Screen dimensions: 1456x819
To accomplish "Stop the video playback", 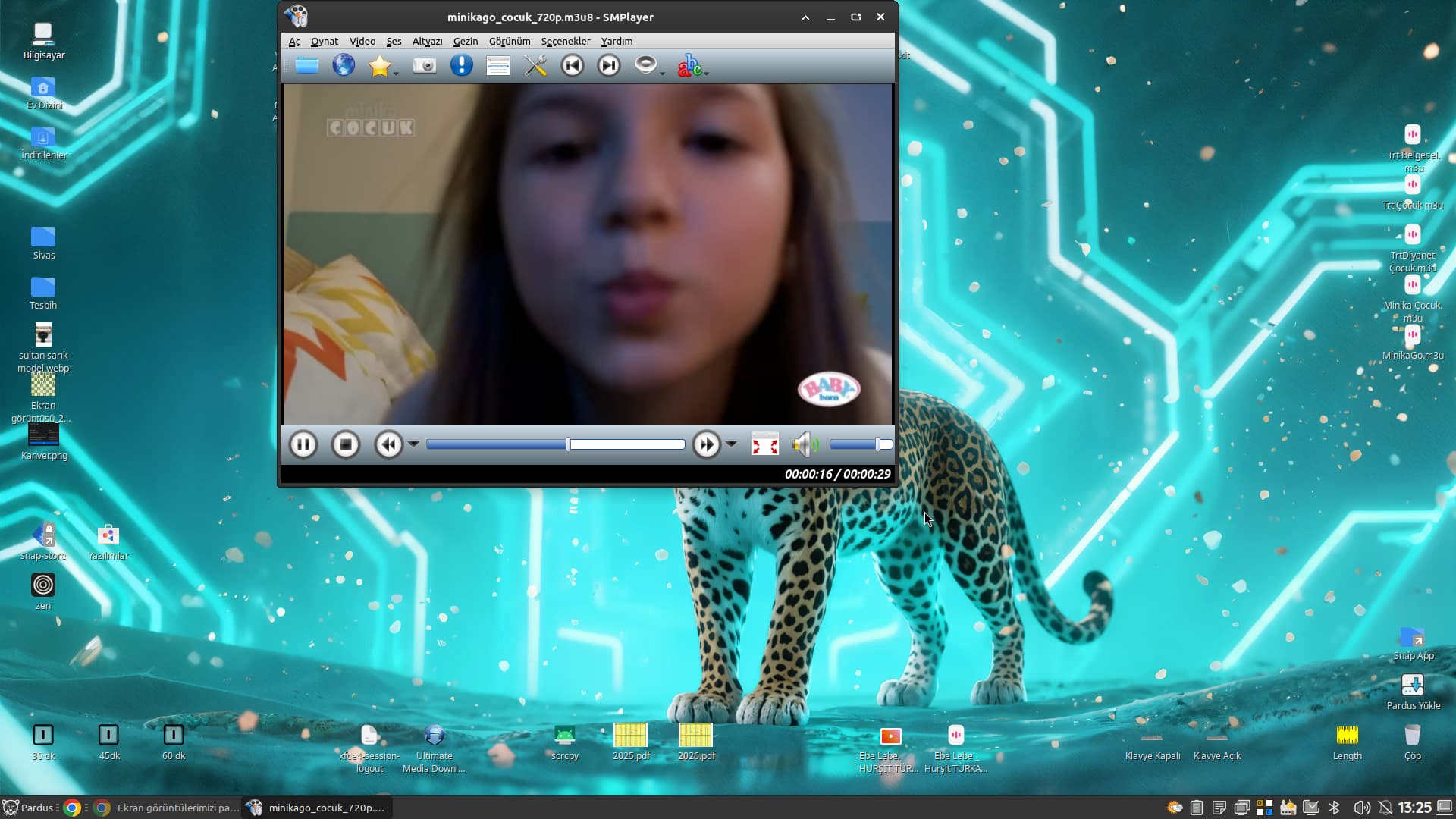I will 346,444.
